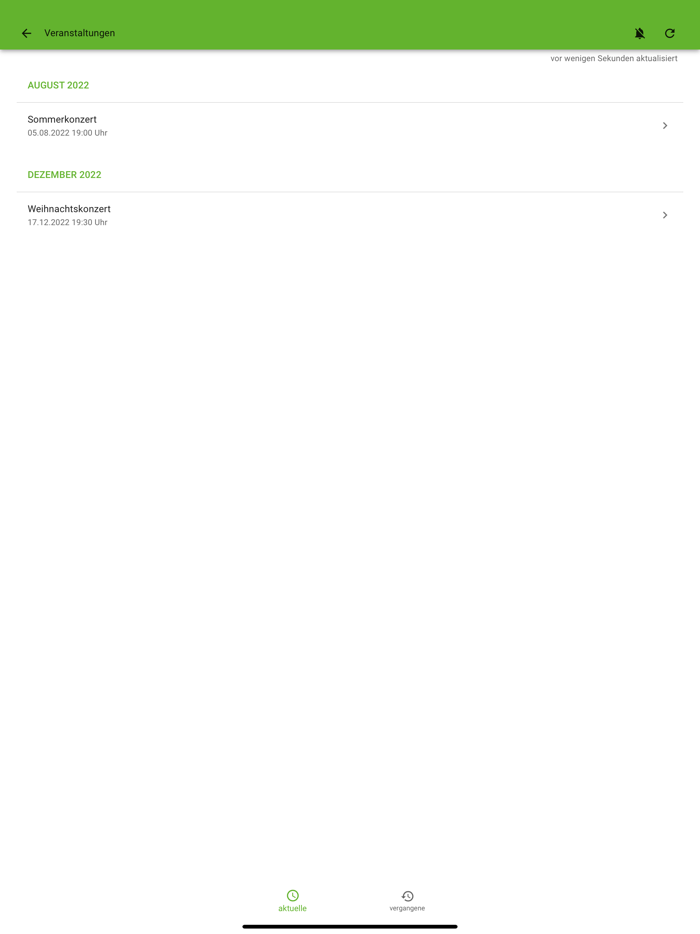The width and height of the screenshot is (700, 934).
Task: Click the 'vor wenigen Sekunden aktualisiert' status text
Action: pos(614,58)
